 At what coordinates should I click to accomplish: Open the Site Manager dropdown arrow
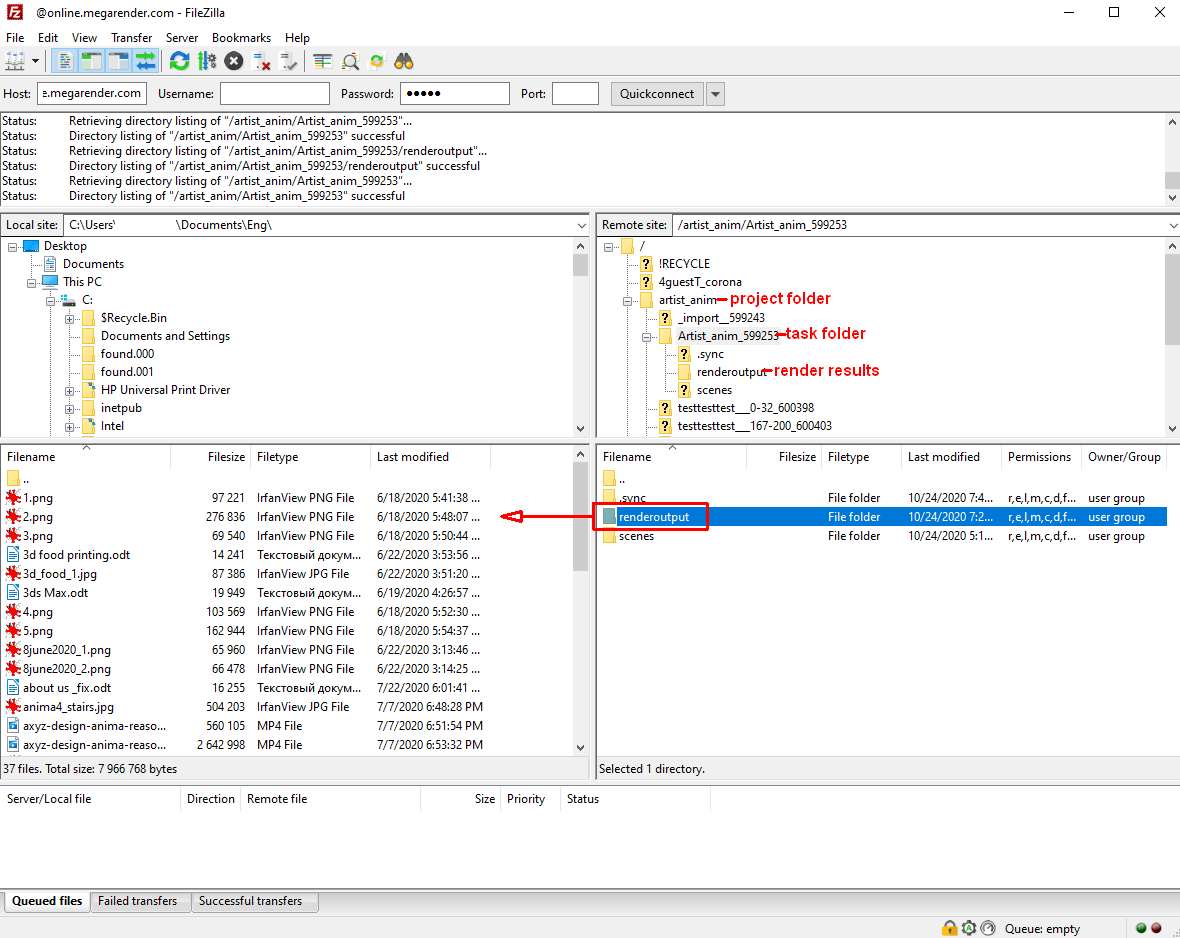35,62
